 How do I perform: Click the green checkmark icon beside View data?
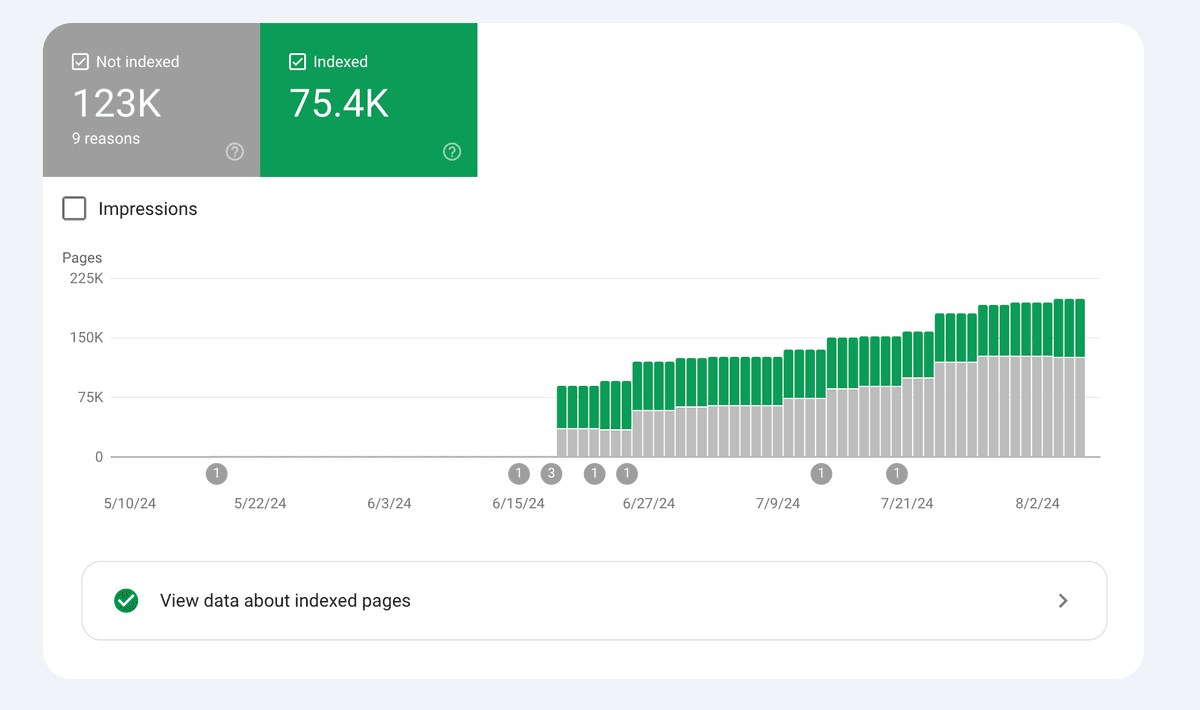126,601
